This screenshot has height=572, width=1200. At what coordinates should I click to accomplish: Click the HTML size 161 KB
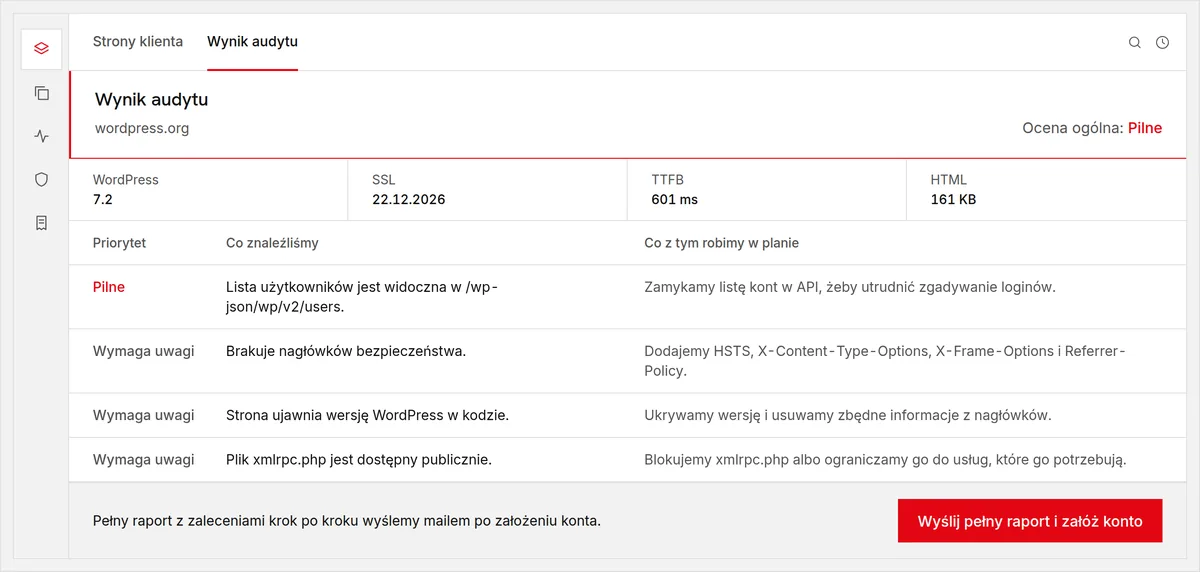click(953, 199)
